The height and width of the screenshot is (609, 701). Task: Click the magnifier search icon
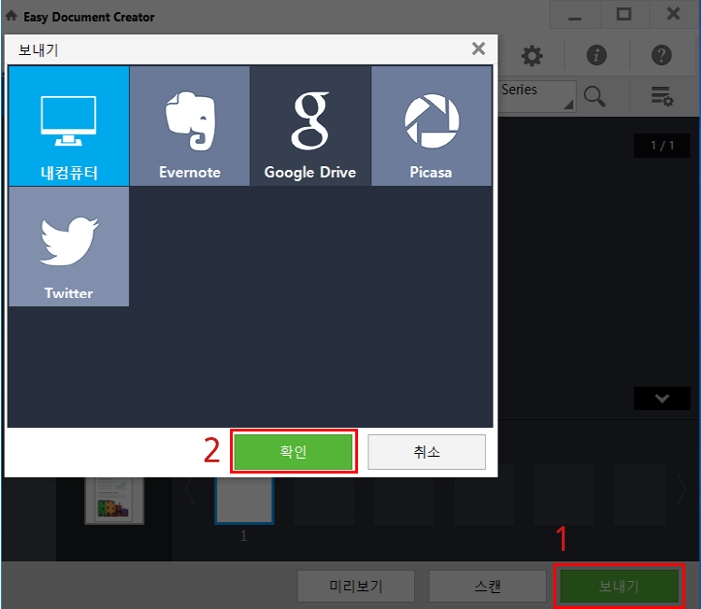tap(594, 97)
